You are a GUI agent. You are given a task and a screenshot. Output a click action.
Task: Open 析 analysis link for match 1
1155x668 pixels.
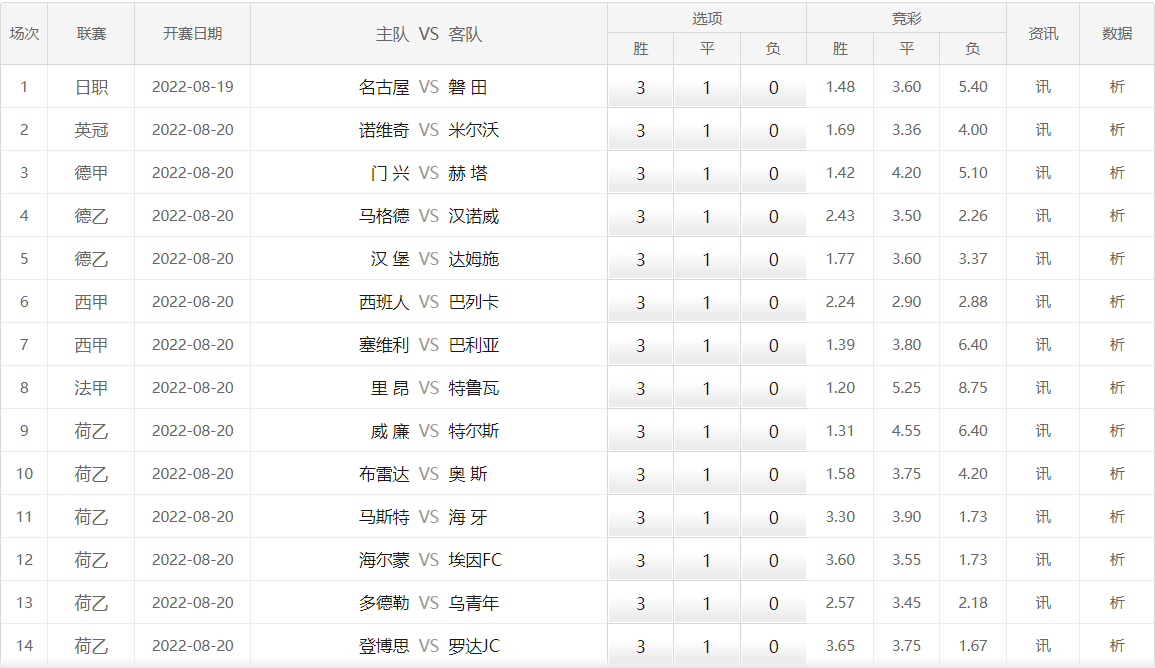[1117, 87]
